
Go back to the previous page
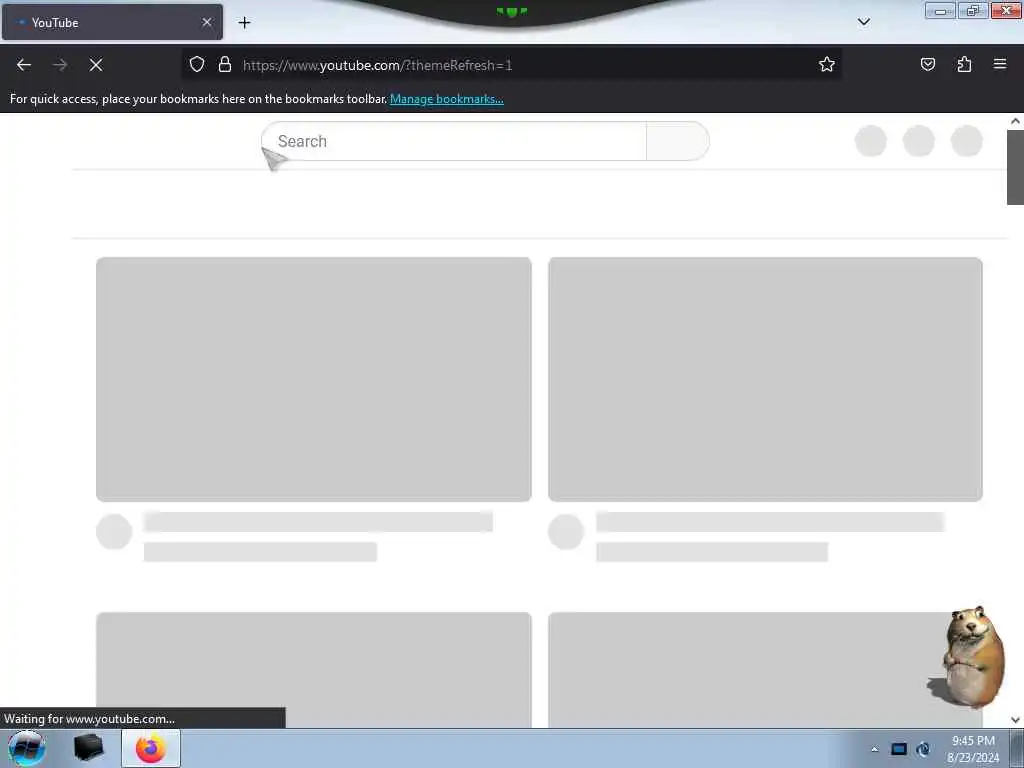pyautogui.click(x=24, y=65)
